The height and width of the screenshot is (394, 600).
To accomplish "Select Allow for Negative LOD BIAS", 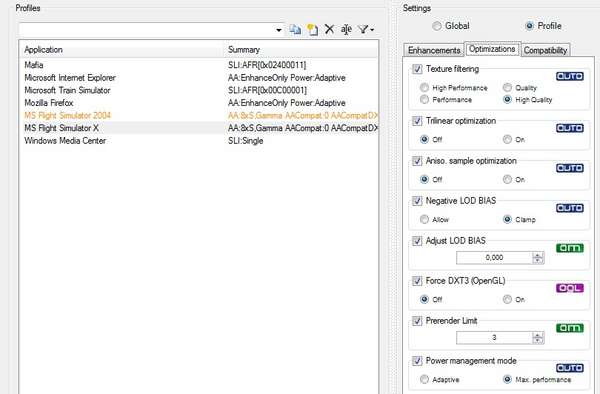I will (x=424, y=219).
